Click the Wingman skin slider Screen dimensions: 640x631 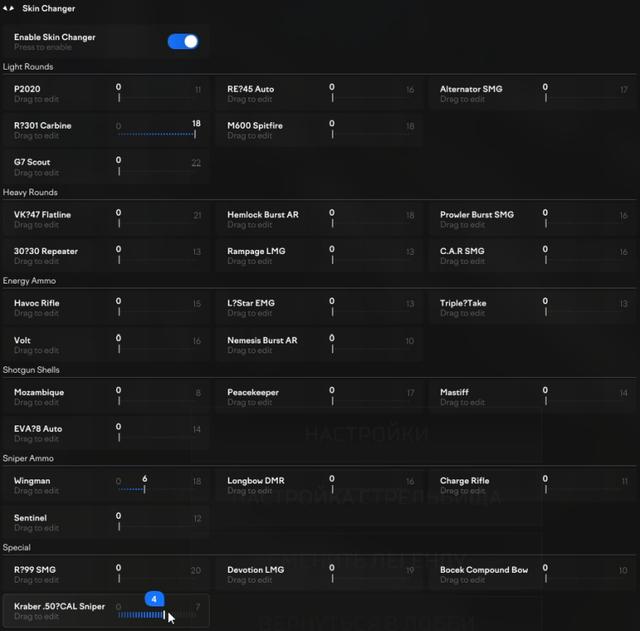pyautogui.click(x=158, y=490)
